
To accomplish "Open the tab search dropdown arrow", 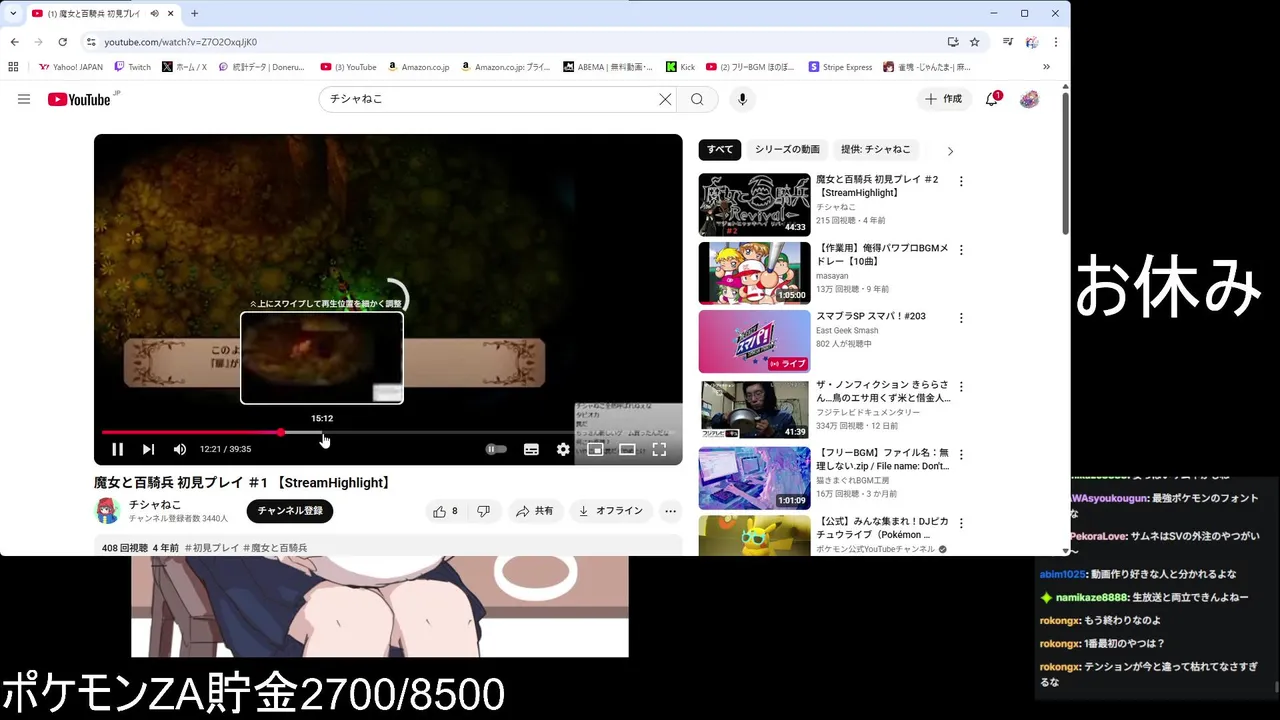I will pyautogui.click(x=13, y=14).
